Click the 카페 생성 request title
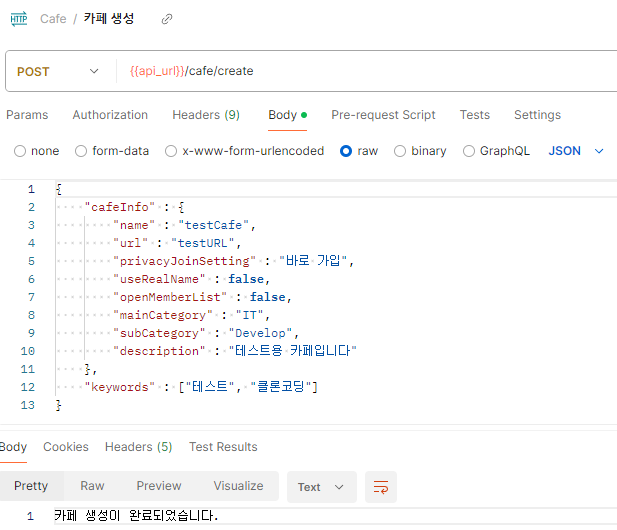The width and height of the screenshot is (617, 530). (109, 18)
